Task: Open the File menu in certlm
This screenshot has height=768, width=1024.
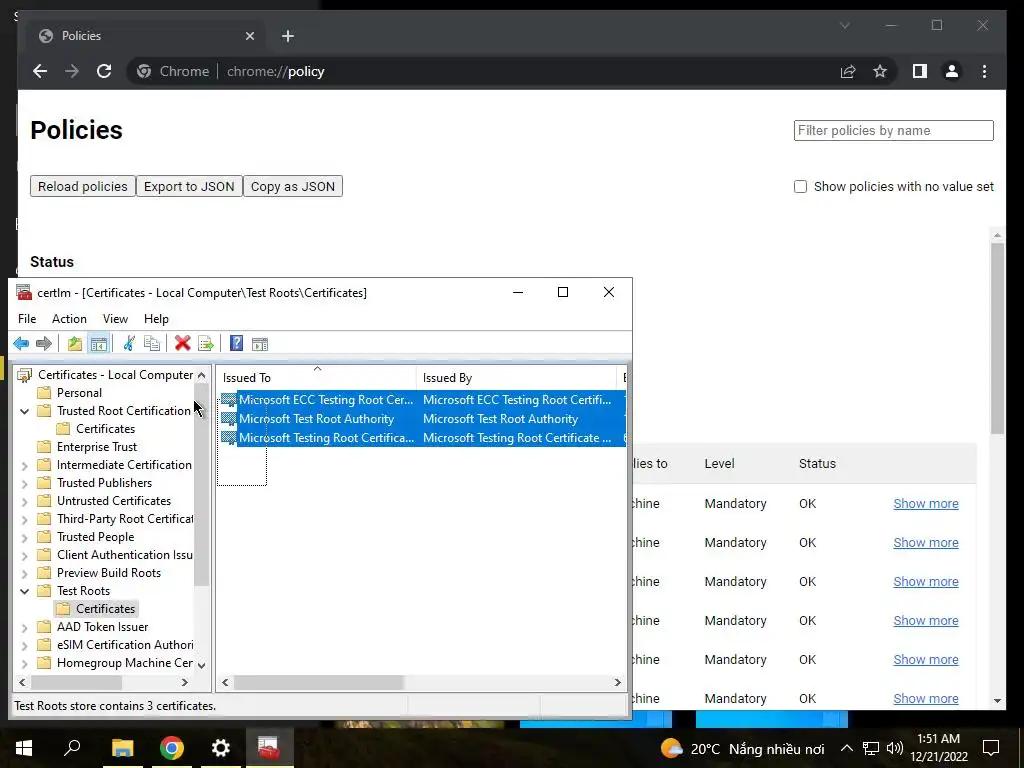Action: click(x=27, y=319)
